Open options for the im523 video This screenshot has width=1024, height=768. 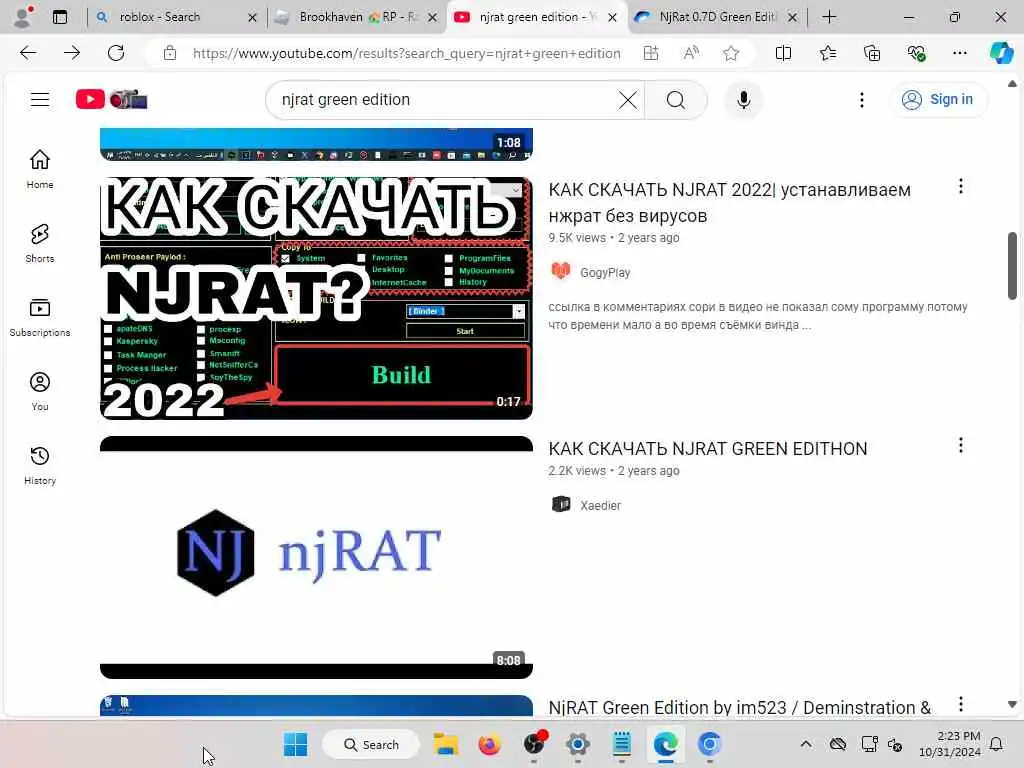(961, 704)
